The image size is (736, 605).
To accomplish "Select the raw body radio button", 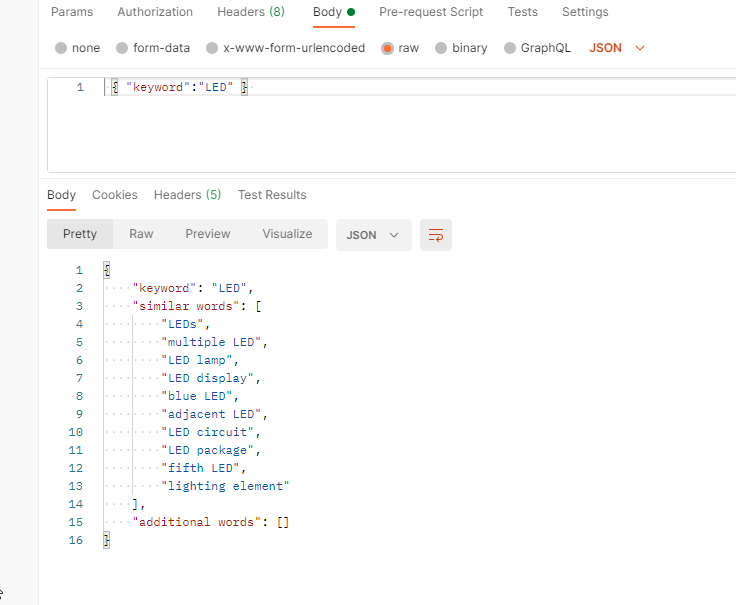I will (387, 48).
